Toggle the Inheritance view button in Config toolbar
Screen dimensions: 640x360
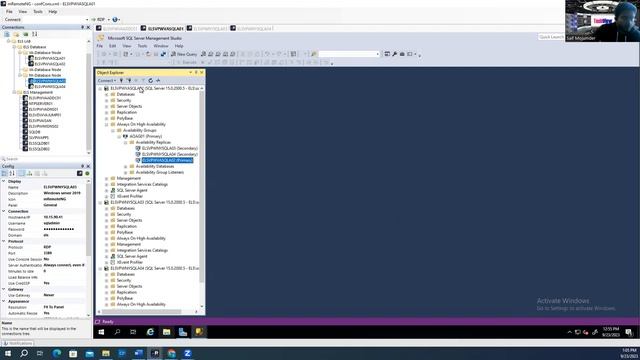click(29, 173)
